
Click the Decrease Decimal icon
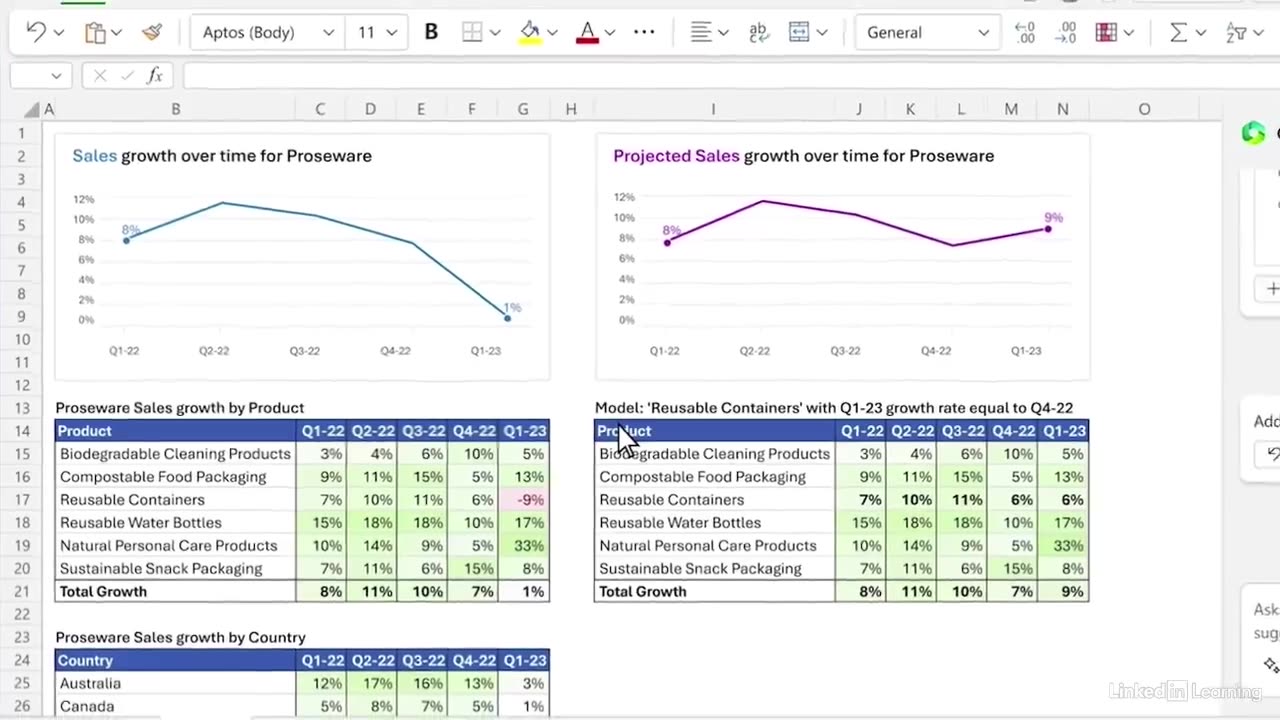[1066, 32]
